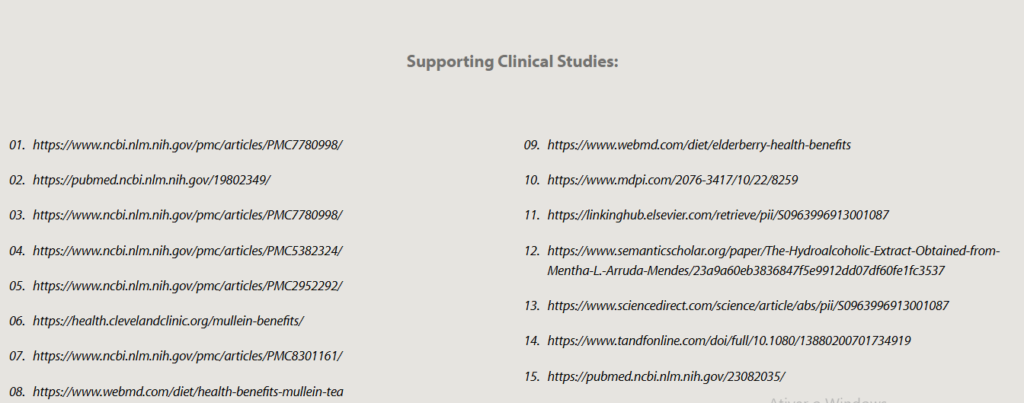Click the Supporting Clinical Studies heading
This screenshot has width=1024, height=403.
click(512, 62)
